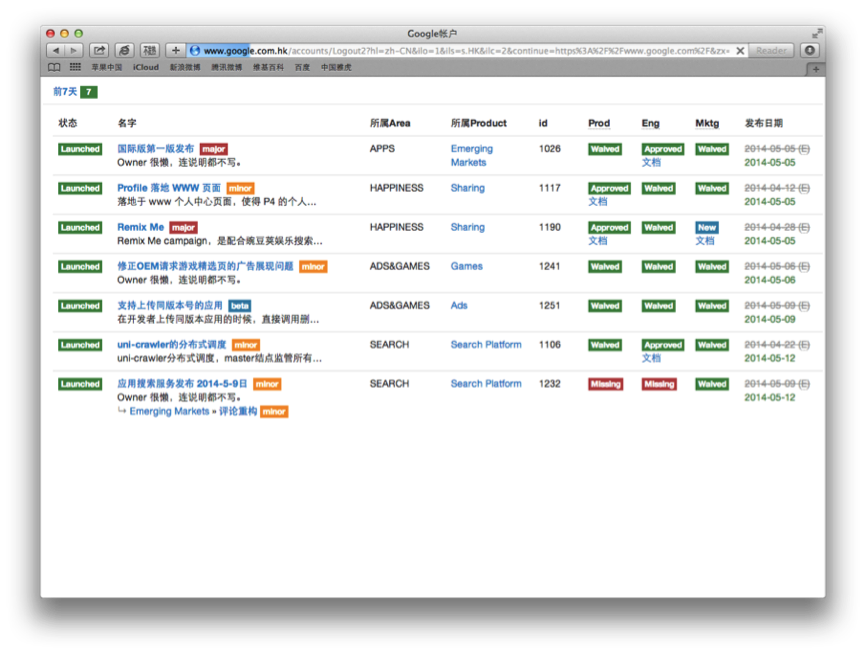Click the Prod Missing badge in row 1232
Screen dimensions: 866x655
coord(605,384)
